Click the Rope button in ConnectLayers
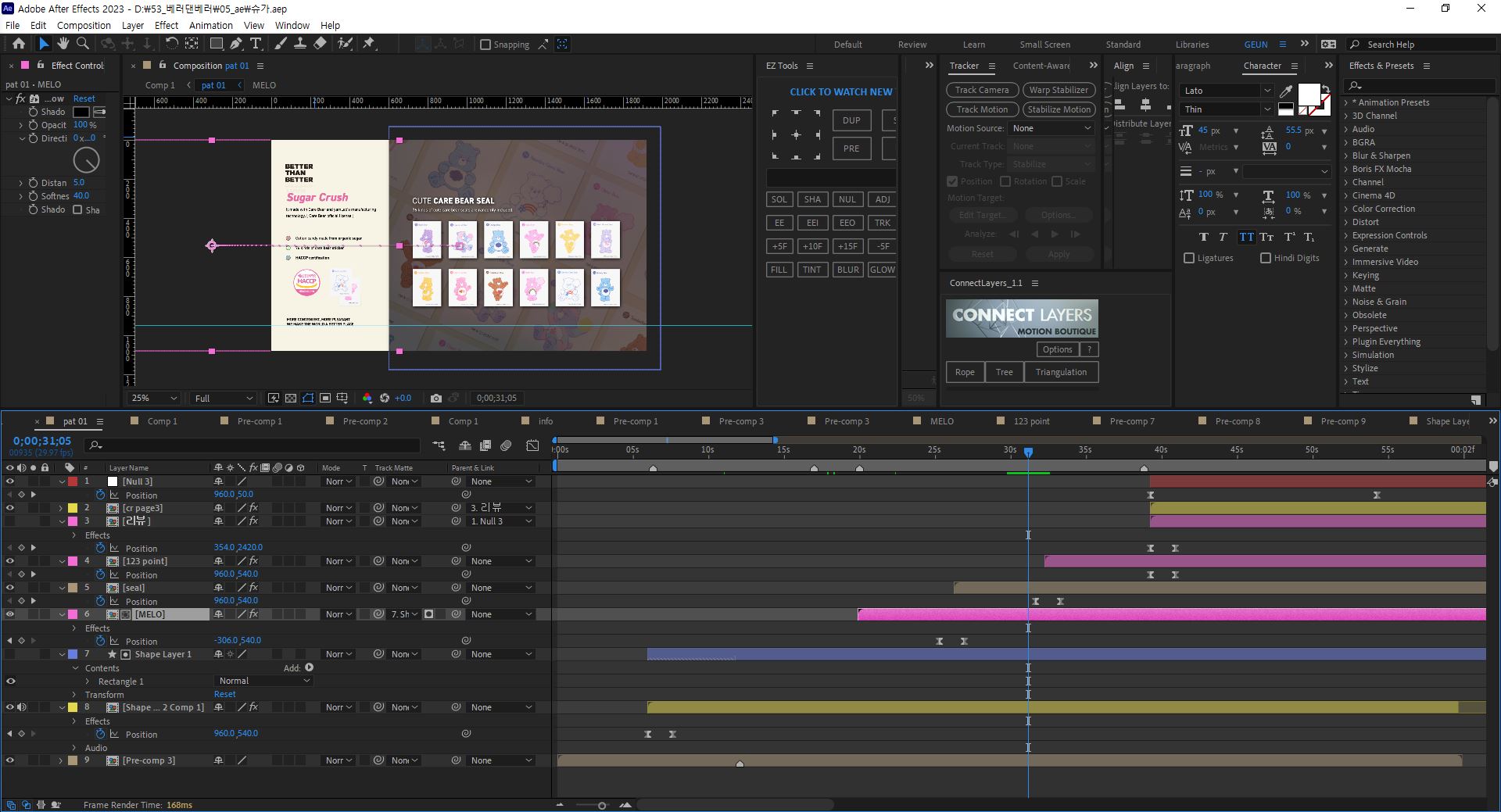 pos(965,372)
